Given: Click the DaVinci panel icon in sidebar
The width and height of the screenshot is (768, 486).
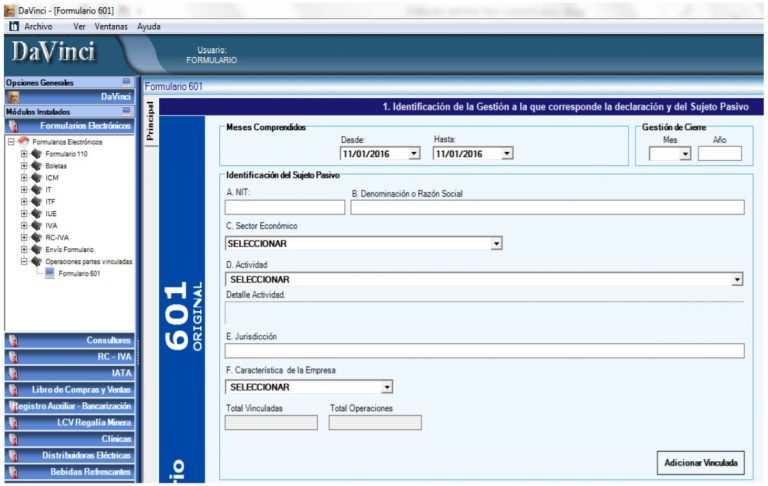Looking at the screenshot, I should tap(13, 97).
